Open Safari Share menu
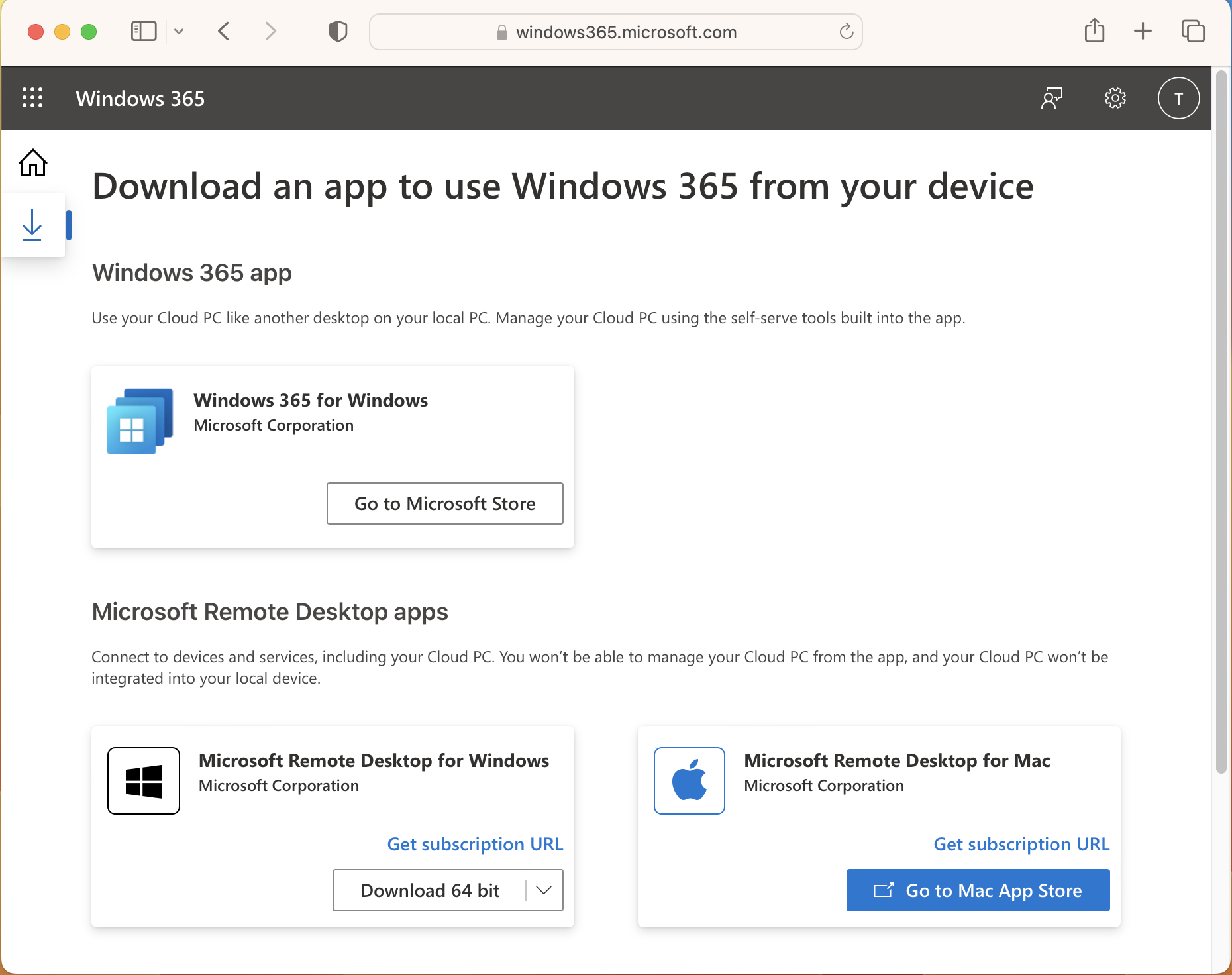 [1094, 30]
